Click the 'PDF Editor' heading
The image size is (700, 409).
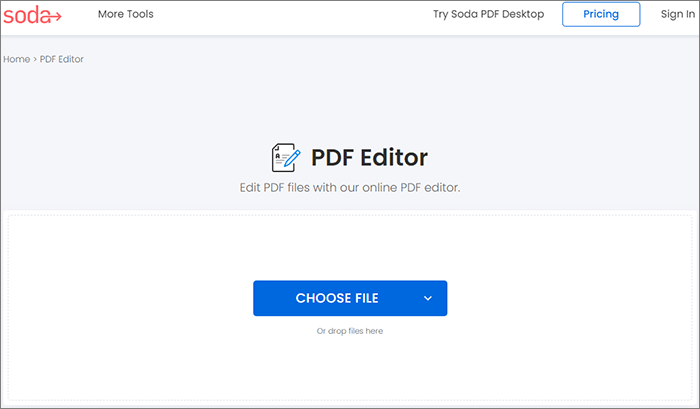tap(369, 158)
